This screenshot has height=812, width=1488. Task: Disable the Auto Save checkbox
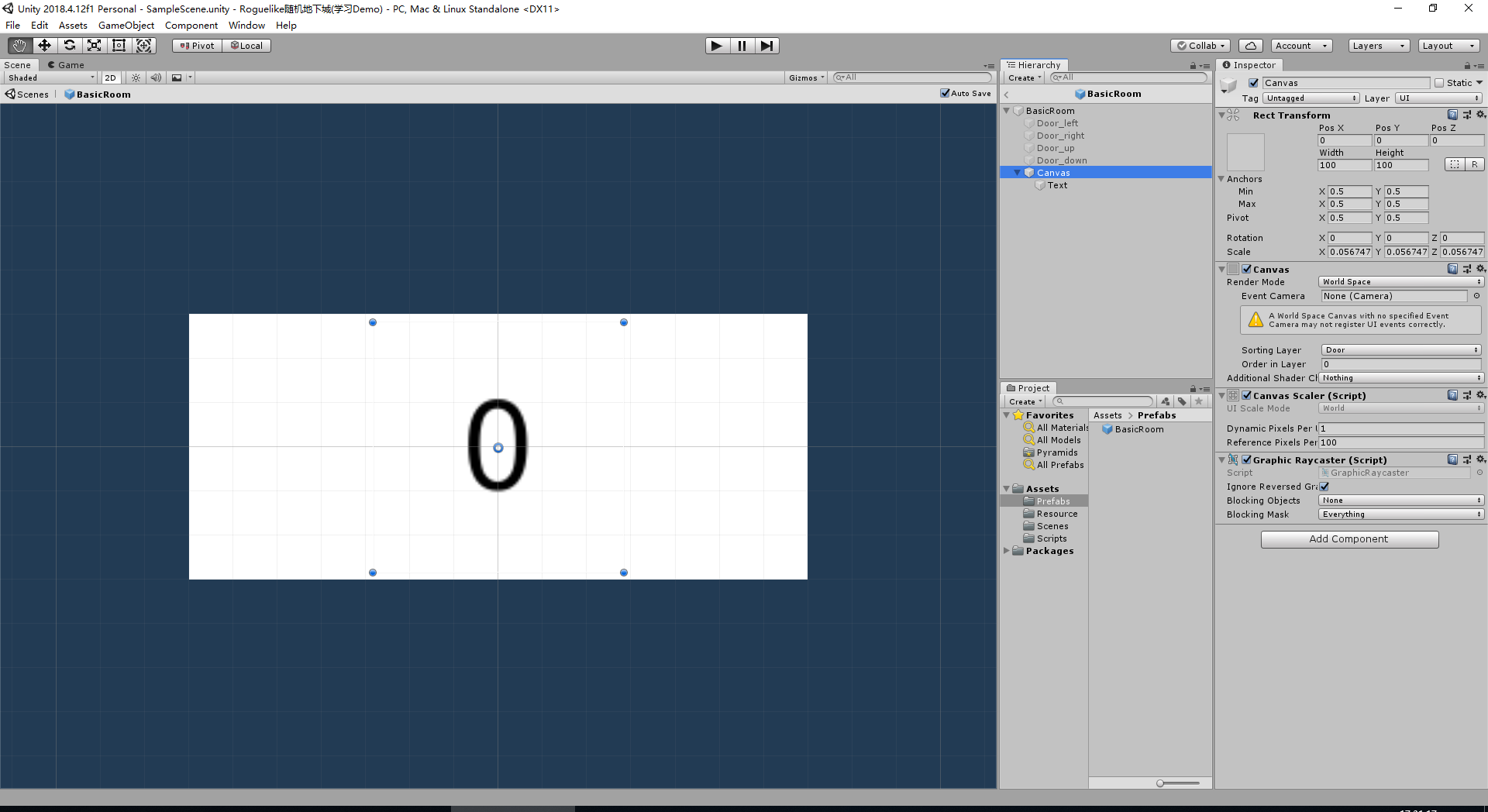[x=945, y=93]
